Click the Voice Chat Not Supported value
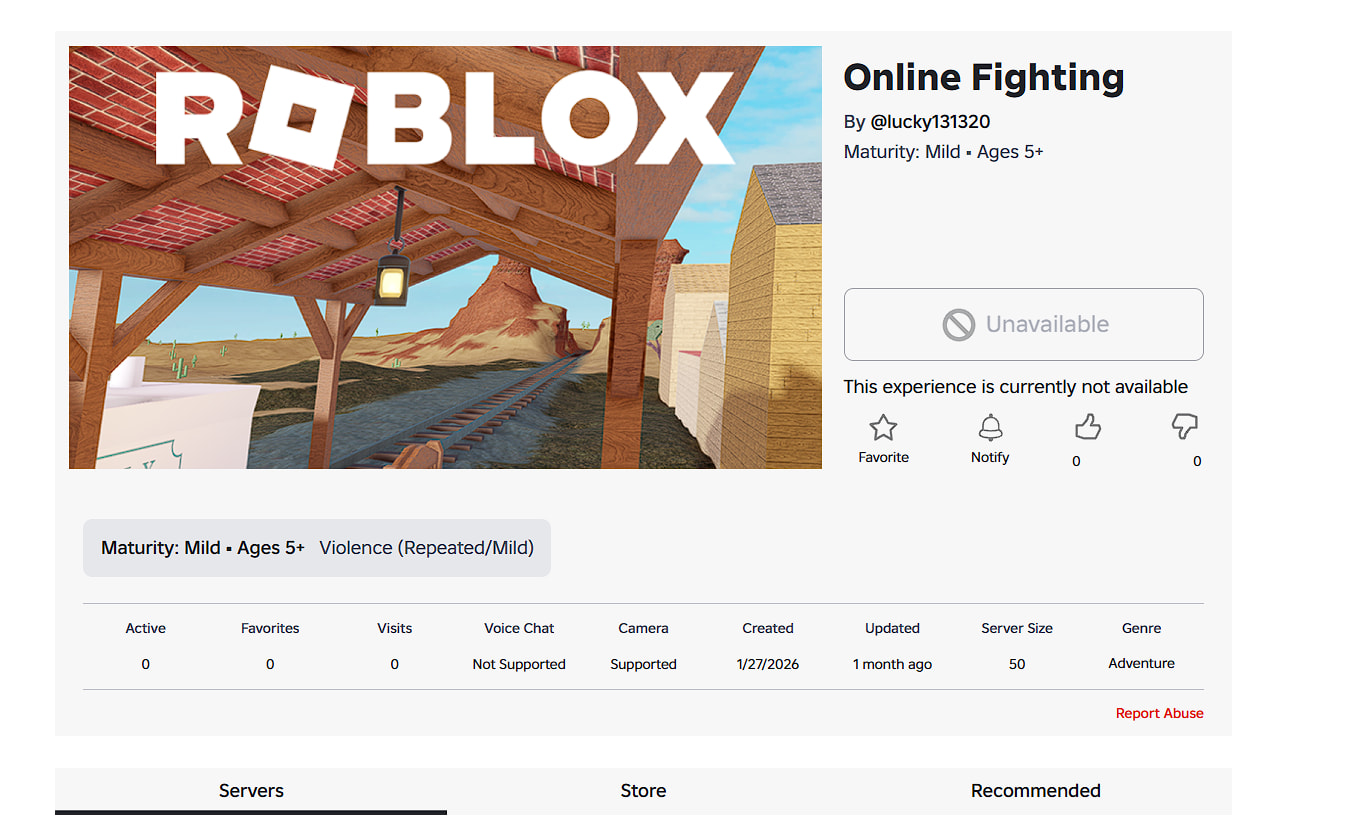1348x818 pixels. [519, 664]
